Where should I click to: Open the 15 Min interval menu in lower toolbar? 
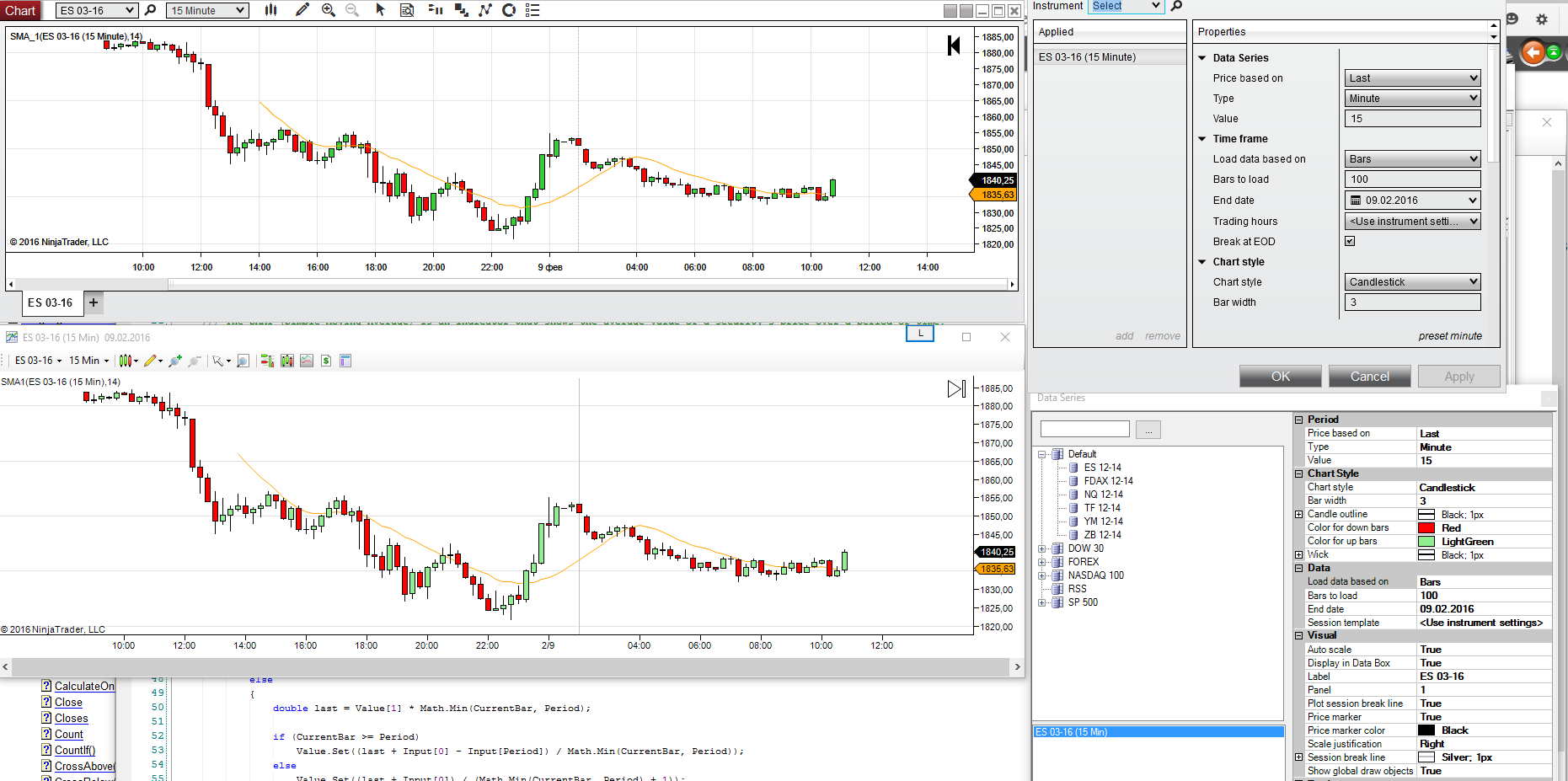(x=88, y=361)
